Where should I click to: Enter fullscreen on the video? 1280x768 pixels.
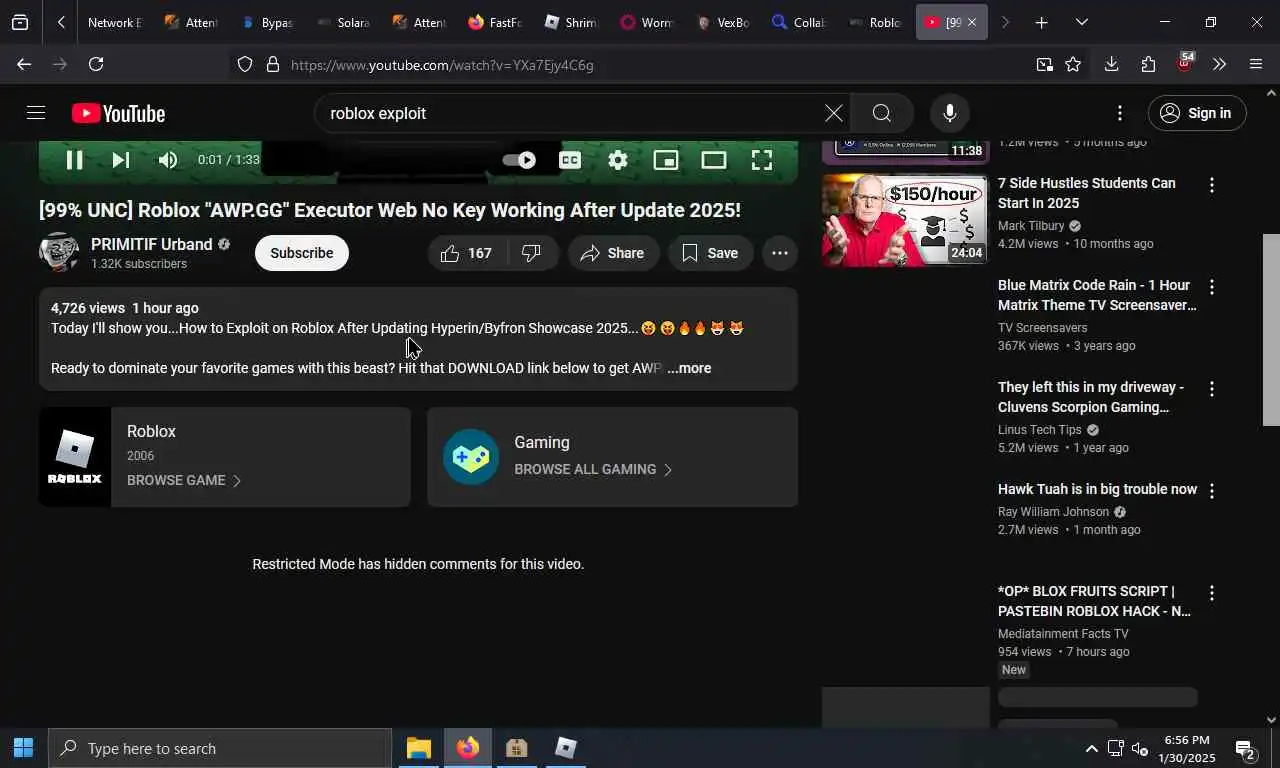click(762, 160)
